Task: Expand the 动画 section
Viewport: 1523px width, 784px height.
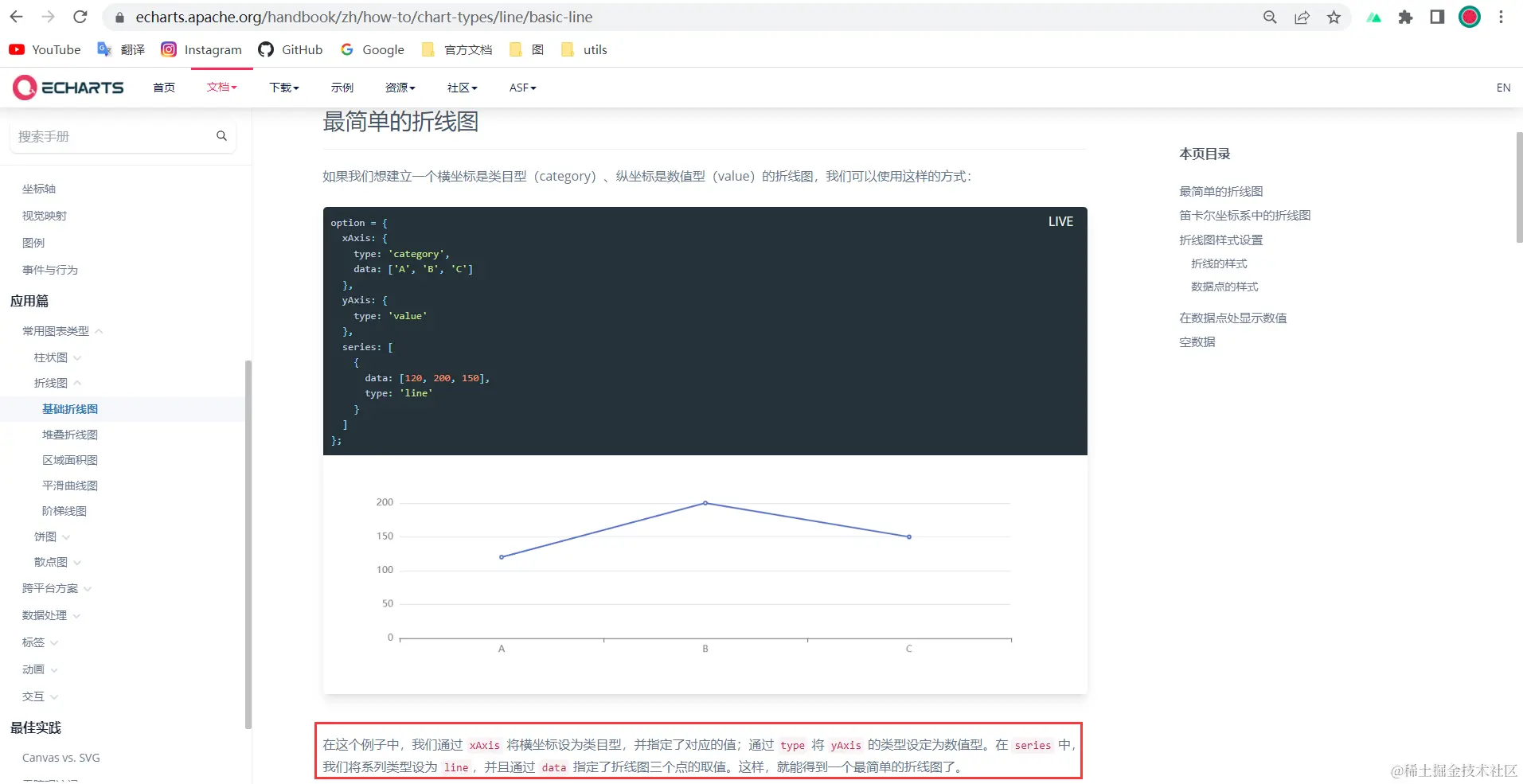Action: tap(40, 669)
